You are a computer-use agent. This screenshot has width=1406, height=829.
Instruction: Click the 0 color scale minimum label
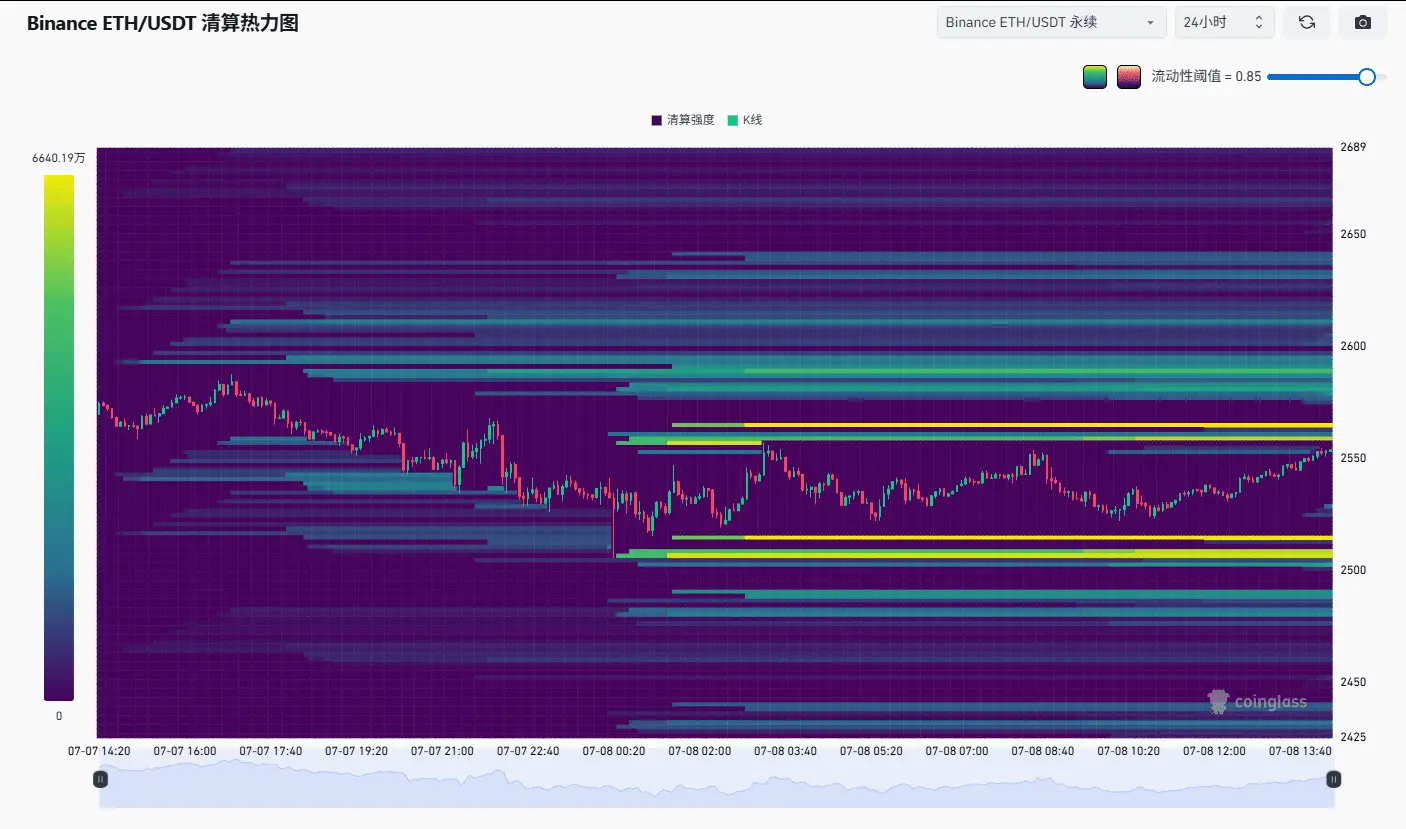(59, 716)
